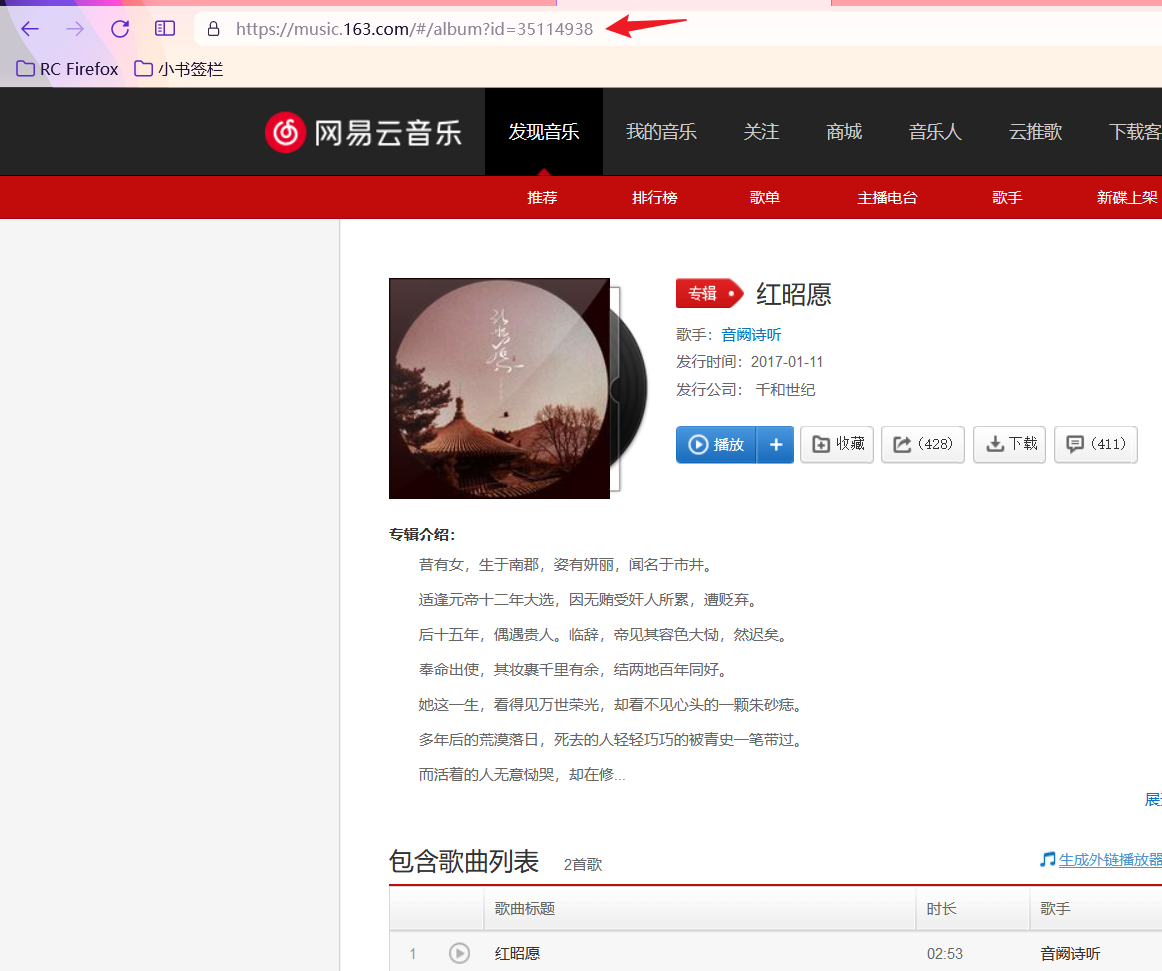Click the share button showing 428
Image resolution: width=1162 pixels, height=971 pixels.
tap(923, 444)
